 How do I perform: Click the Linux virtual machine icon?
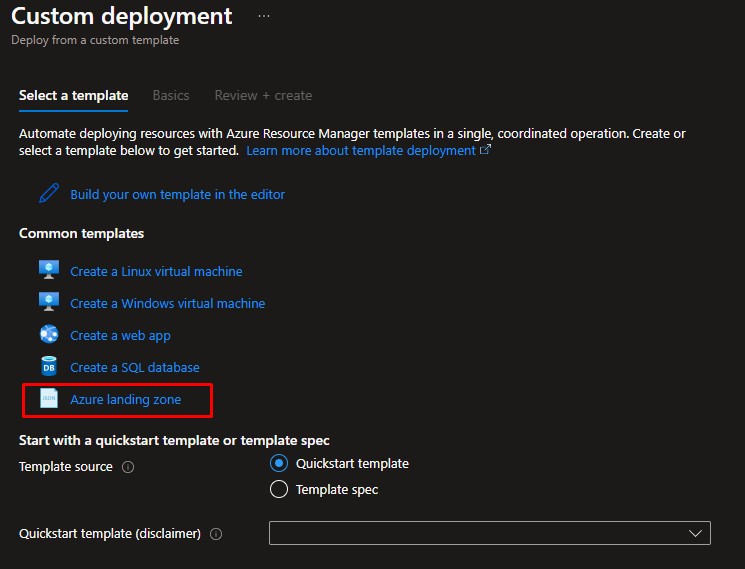[49, 270]
